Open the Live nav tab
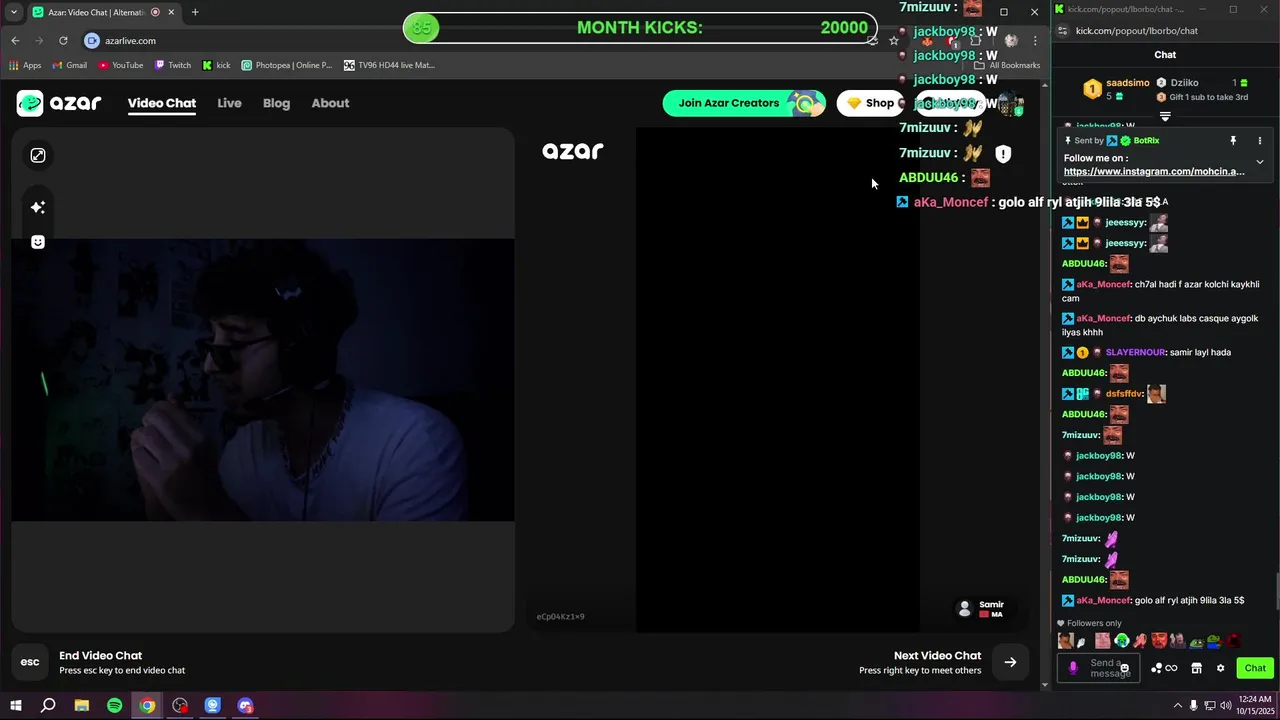 [x=229, y=103]
